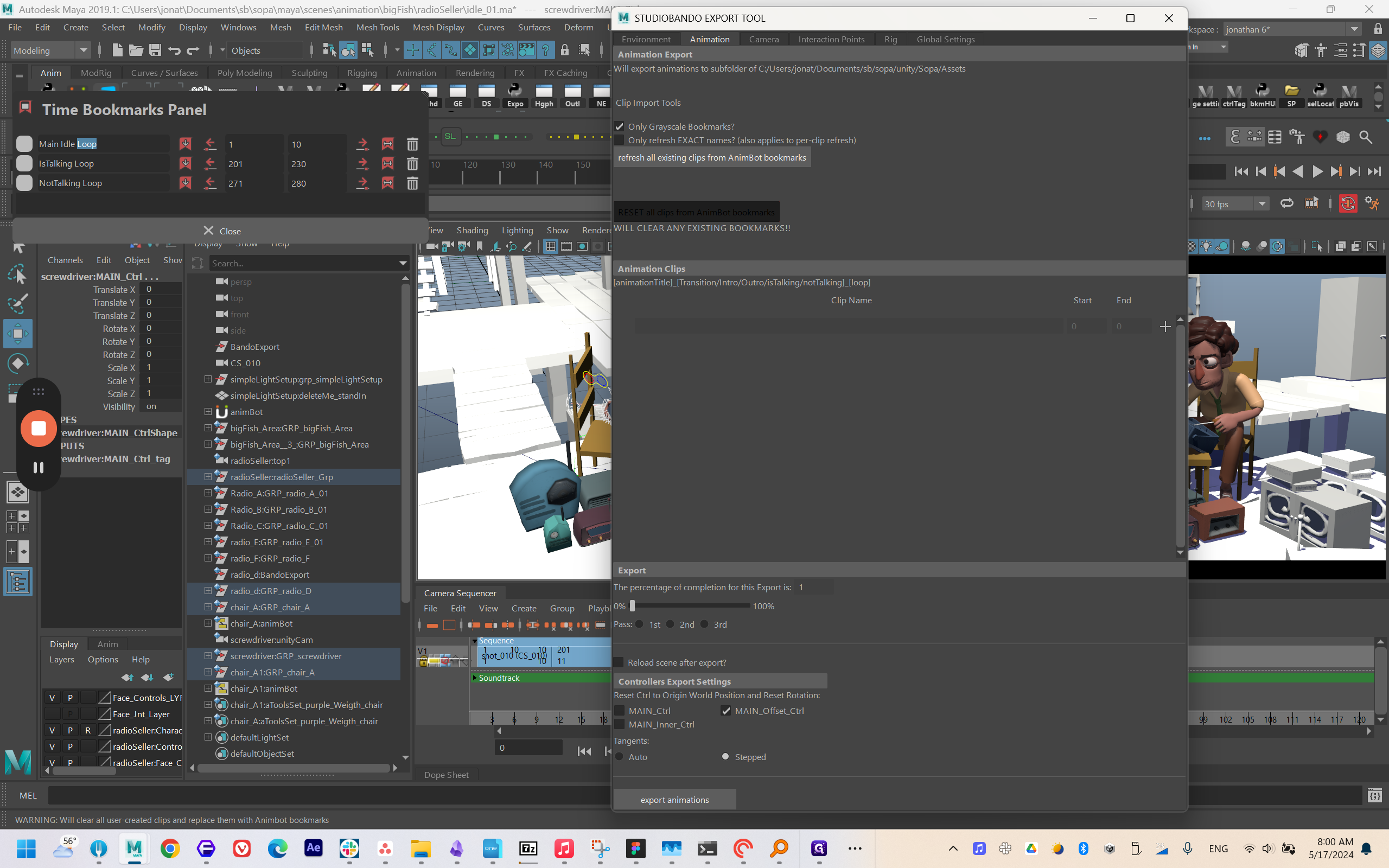The height and width of the screenshot is (868, 1389).
Task: Pause the screen recording
Action: pyautogui.click(x=39, y=467)
